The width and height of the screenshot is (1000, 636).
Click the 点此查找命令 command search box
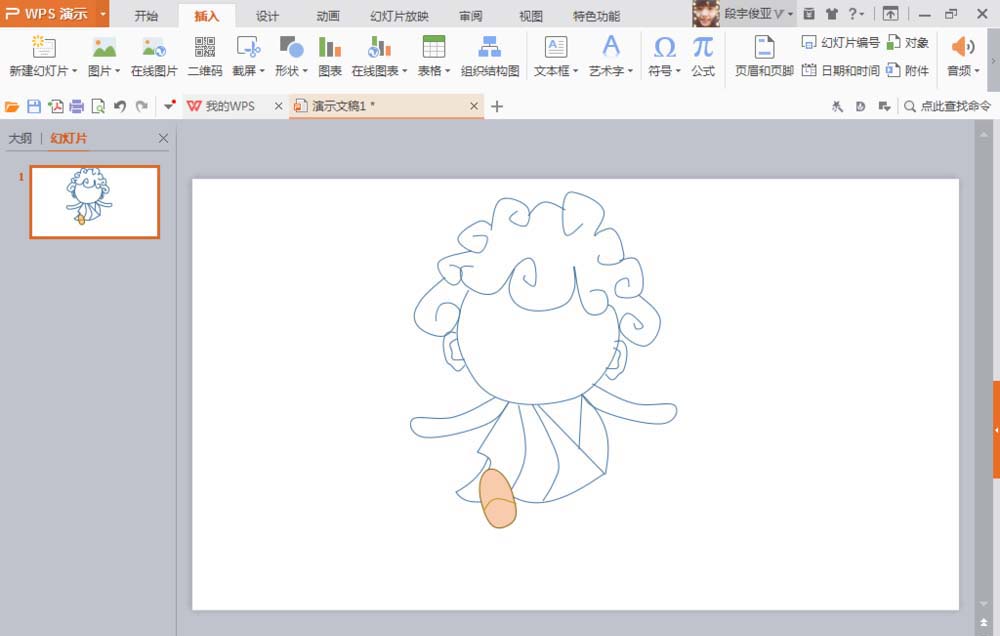(948, 107)
